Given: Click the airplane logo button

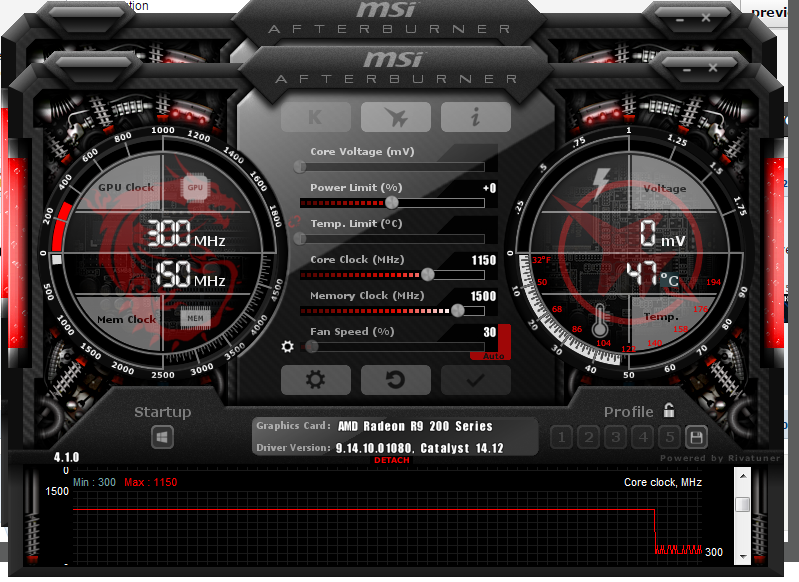Looking at the screenshot, I should pyautogui.click(x=395, y=117).
